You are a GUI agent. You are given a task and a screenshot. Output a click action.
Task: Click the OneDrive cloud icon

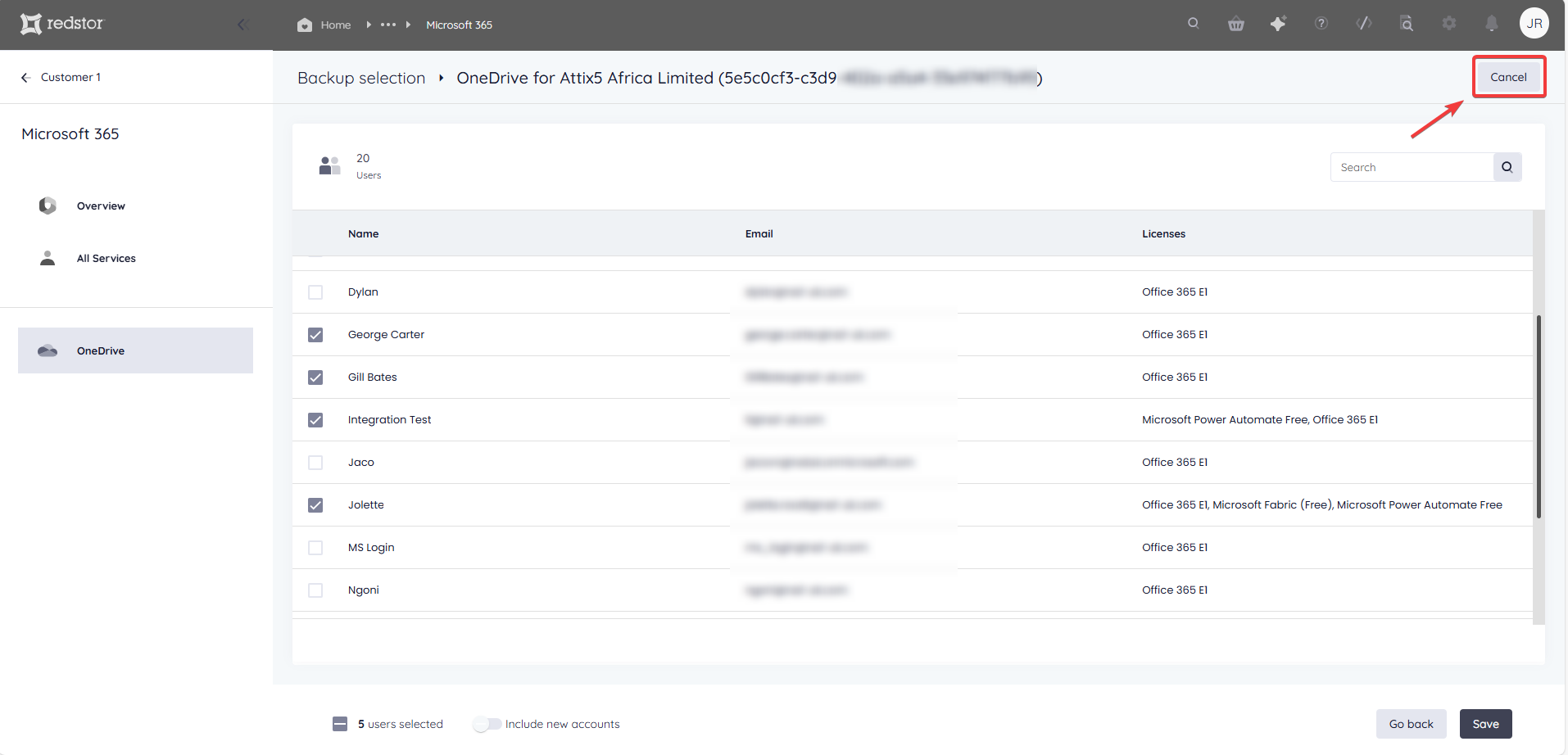point(48,350)
